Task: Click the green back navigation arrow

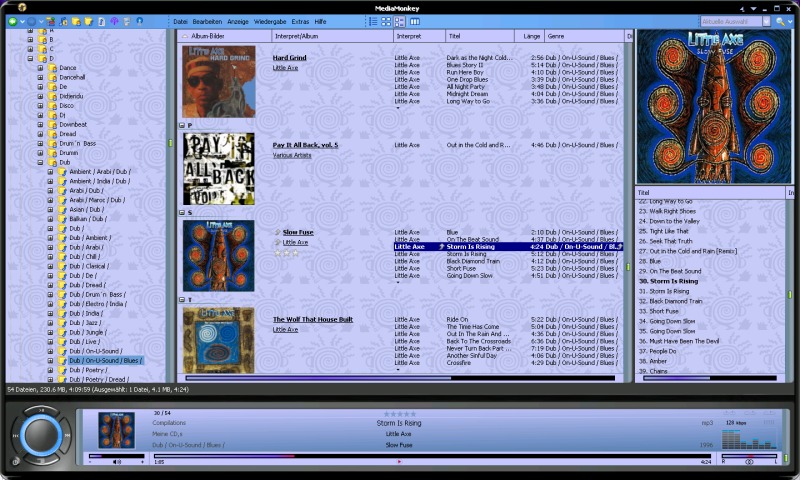Action: (12, 21)
